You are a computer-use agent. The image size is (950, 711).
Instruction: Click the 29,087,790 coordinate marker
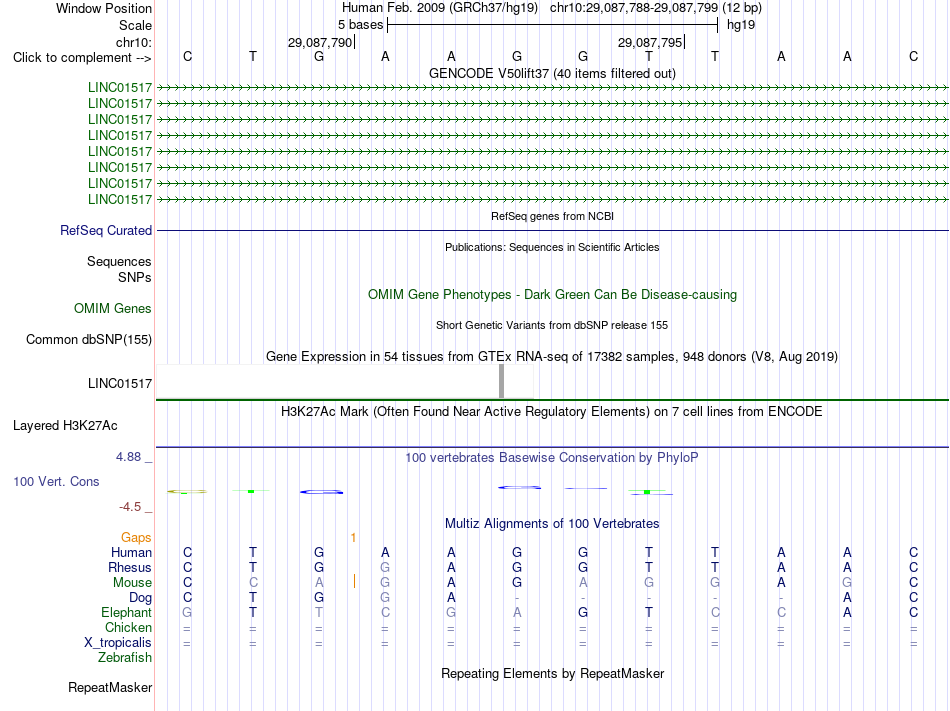click(x=320, y=42)
